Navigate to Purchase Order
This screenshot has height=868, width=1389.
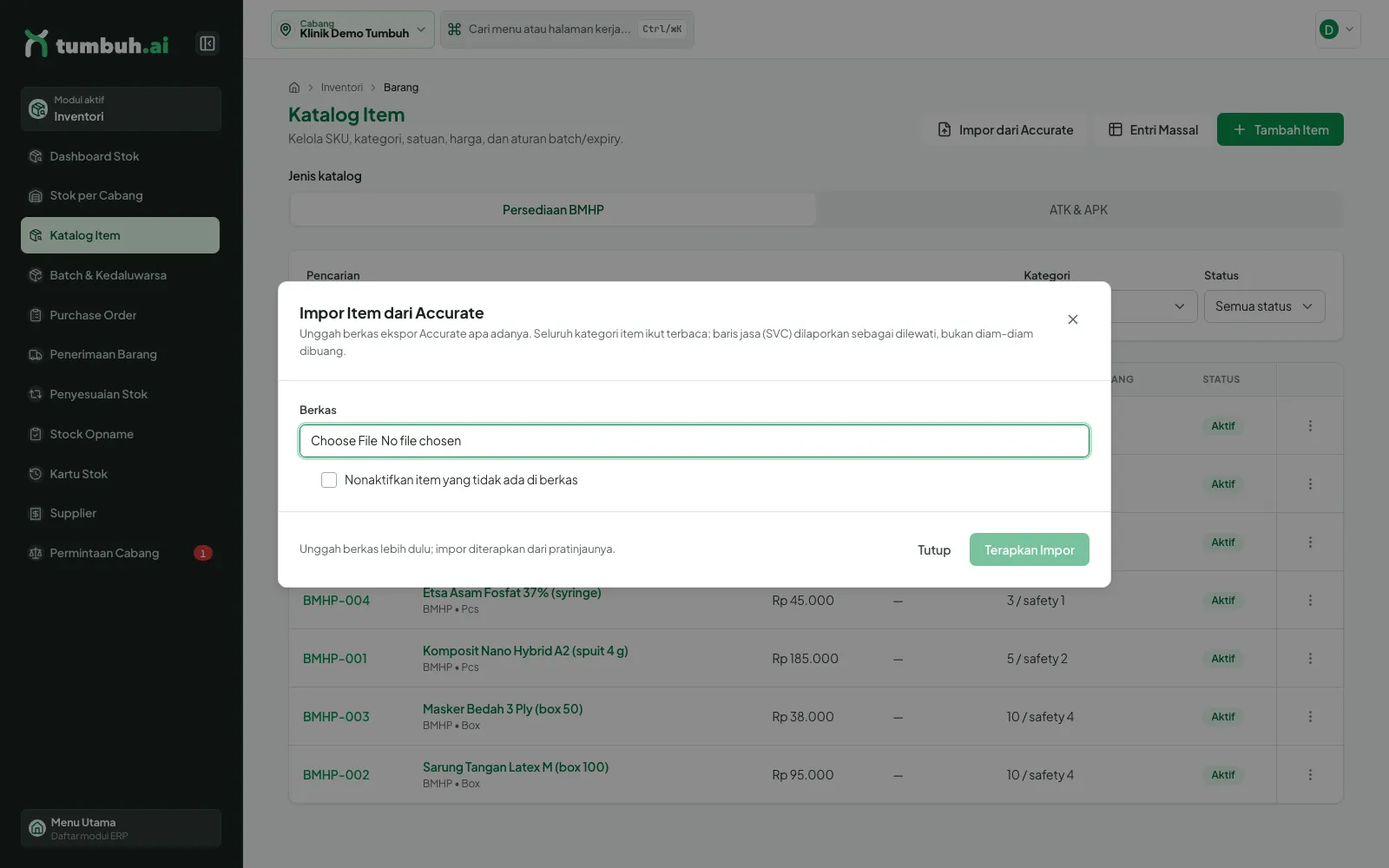[120, 315]
